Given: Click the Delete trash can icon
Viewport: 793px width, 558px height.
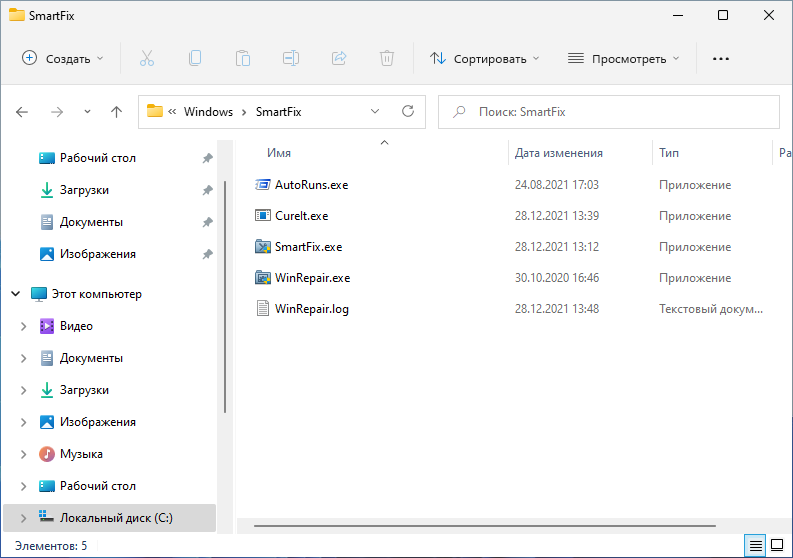Looking at the screenshot, I should click(387, 59).
